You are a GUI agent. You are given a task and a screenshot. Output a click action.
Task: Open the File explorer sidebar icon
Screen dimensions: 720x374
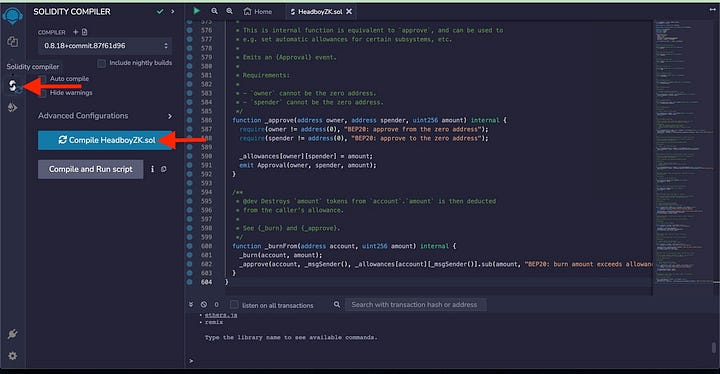12,41
